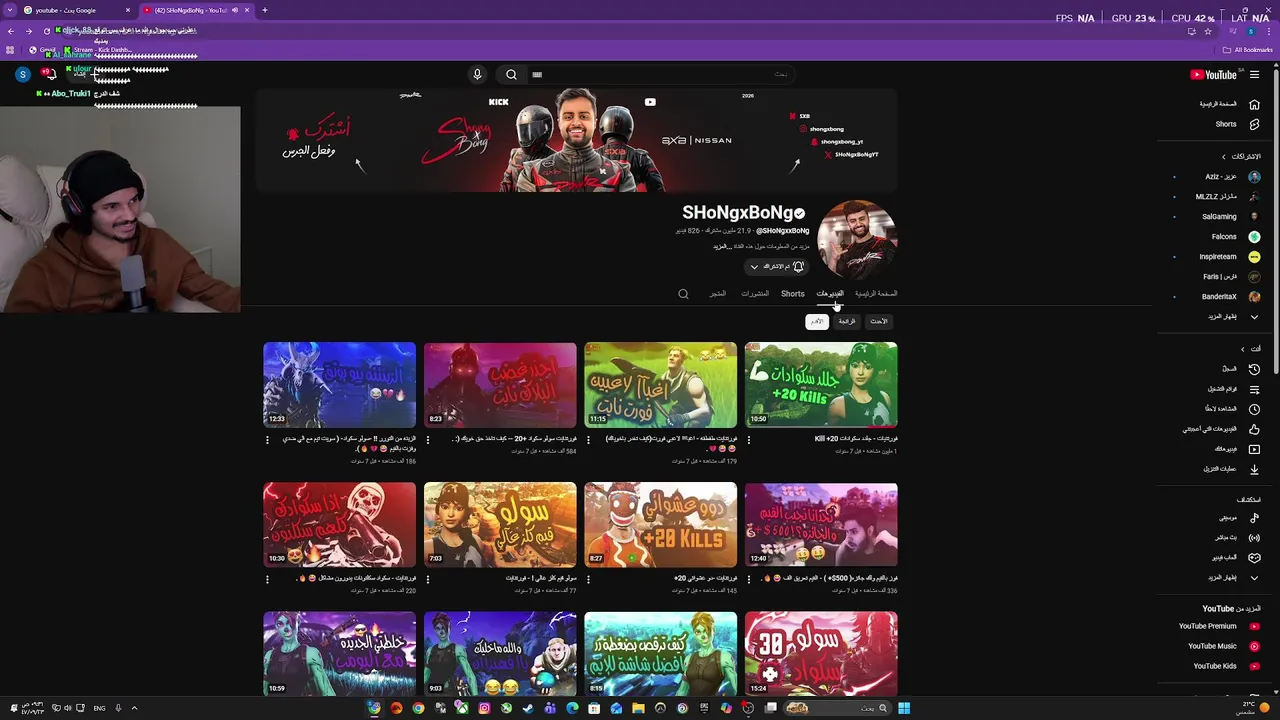The image size is (1280, 720).
Task: Open the 7:03 solo video thumbnail
Action: 500,525
